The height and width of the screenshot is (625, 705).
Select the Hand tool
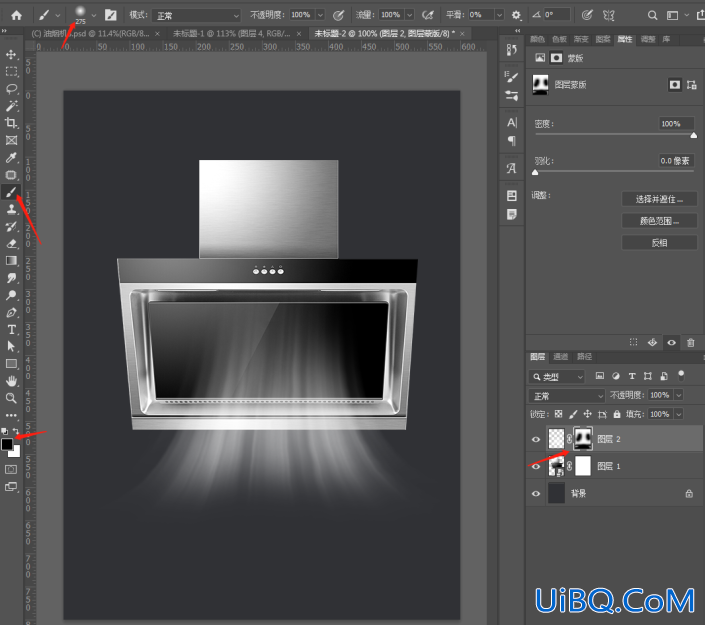[x=11, y=381]
